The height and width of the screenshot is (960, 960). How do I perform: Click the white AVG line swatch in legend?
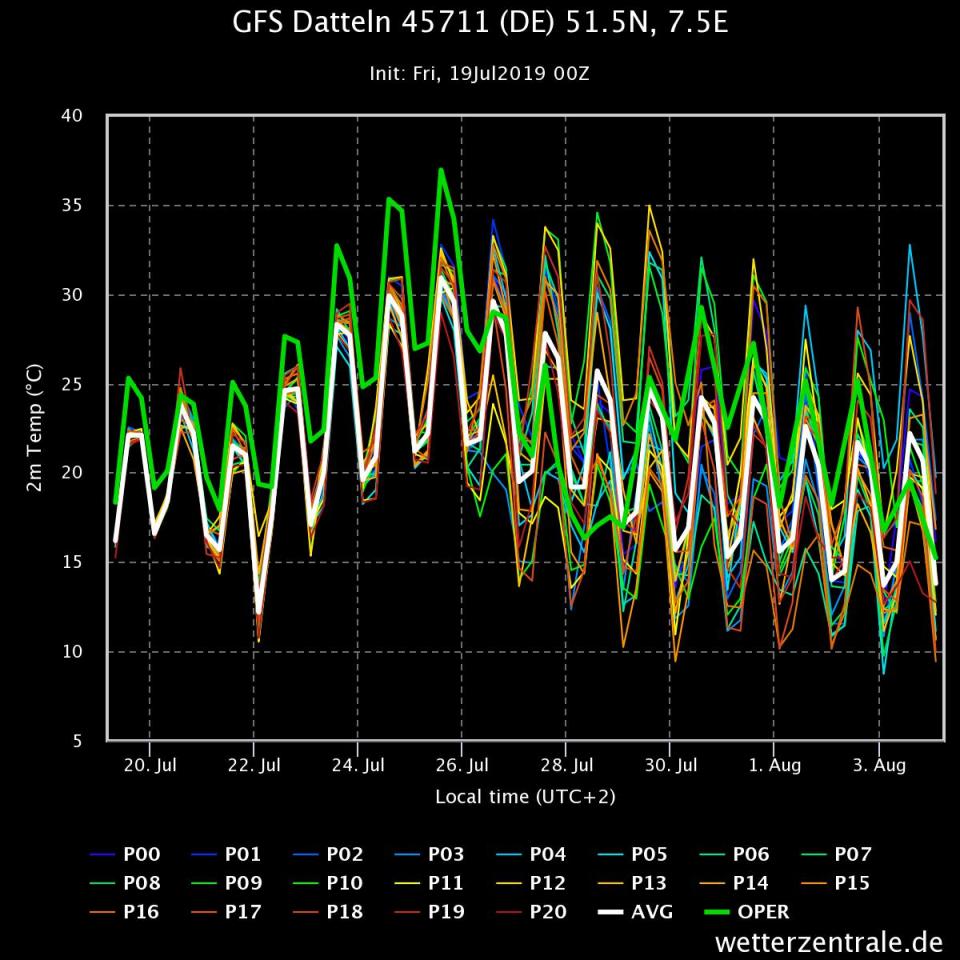point(611,911)
